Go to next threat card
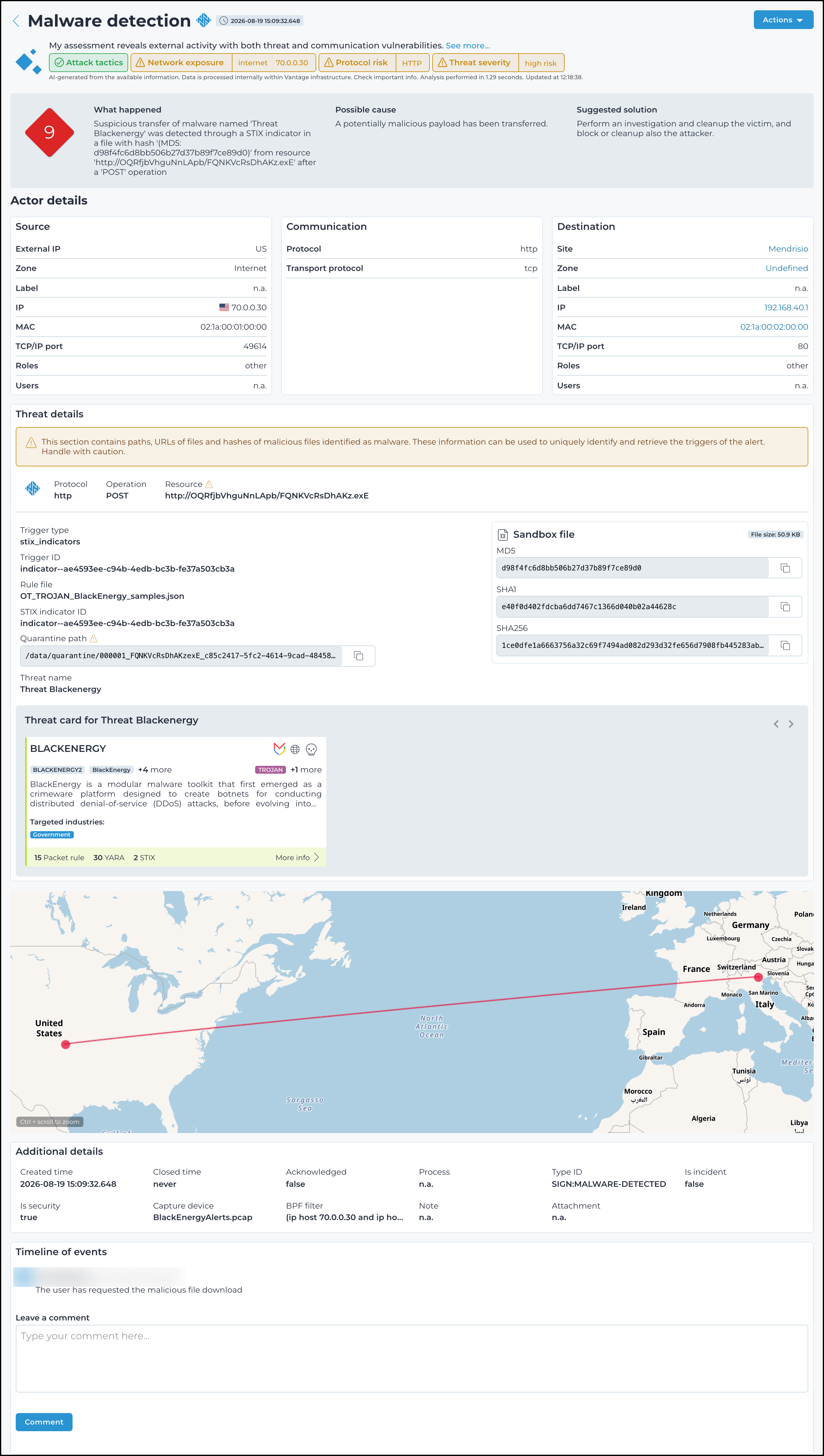This screenshot has width=824, height=1456. (791, 723)
